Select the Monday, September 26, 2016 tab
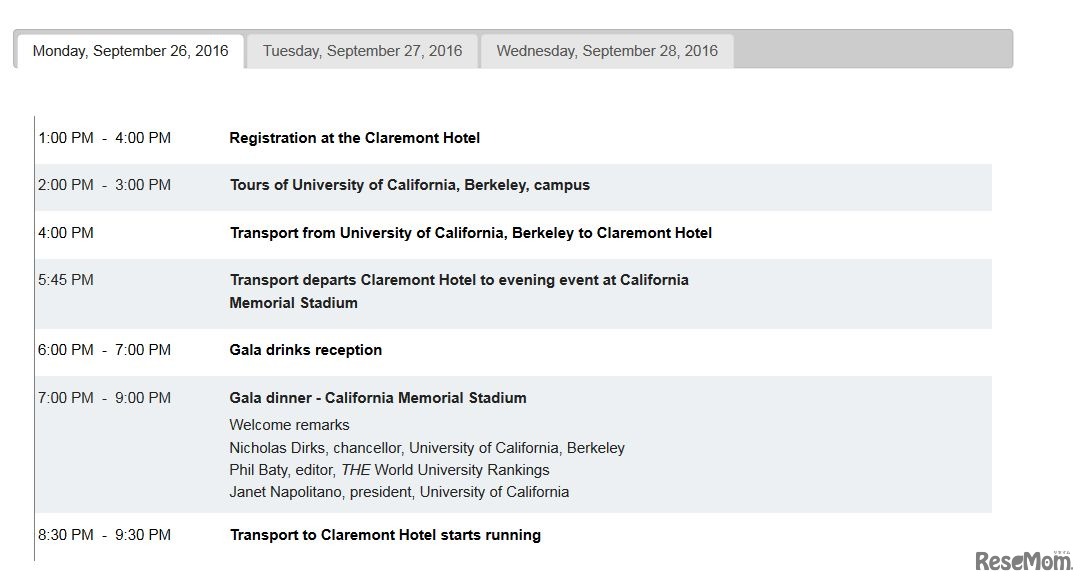Viewport: 1086px width, 584px height. pos(128,50)
